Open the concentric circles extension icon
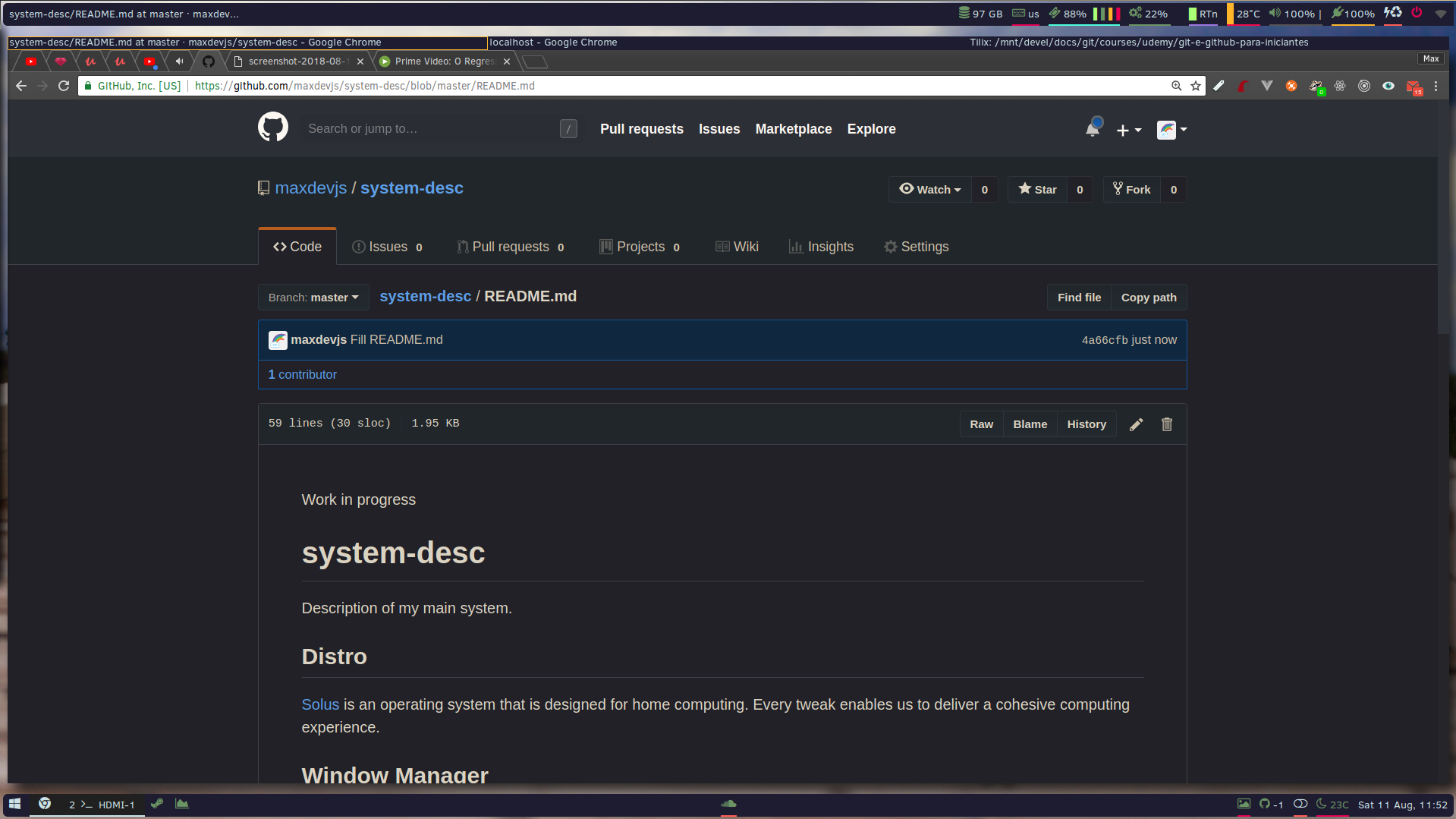Viewport: 1456px width, 819px height. click(1364, 86)
